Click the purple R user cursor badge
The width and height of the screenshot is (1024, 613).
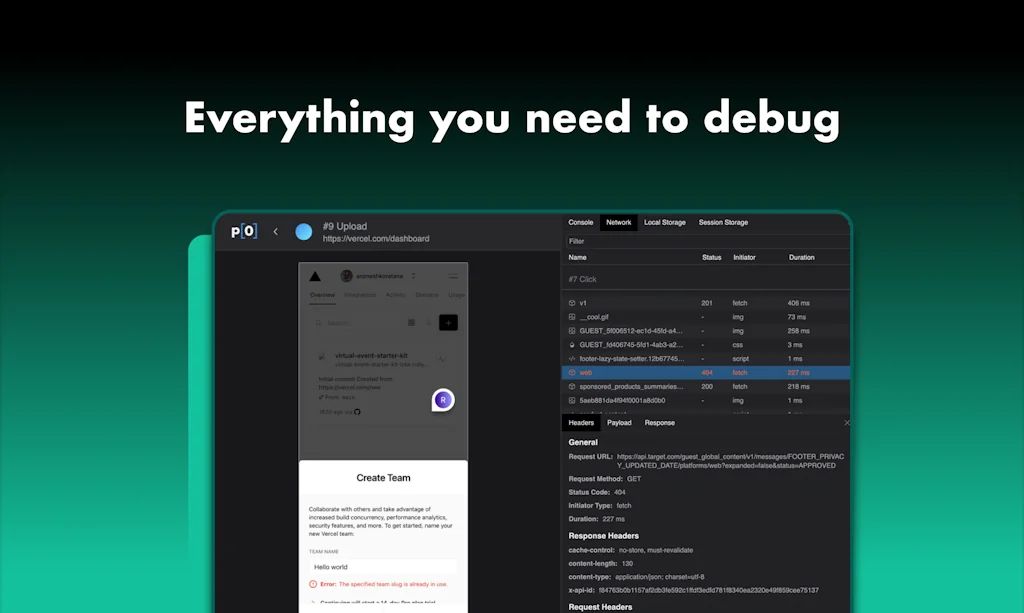(443, 400)
